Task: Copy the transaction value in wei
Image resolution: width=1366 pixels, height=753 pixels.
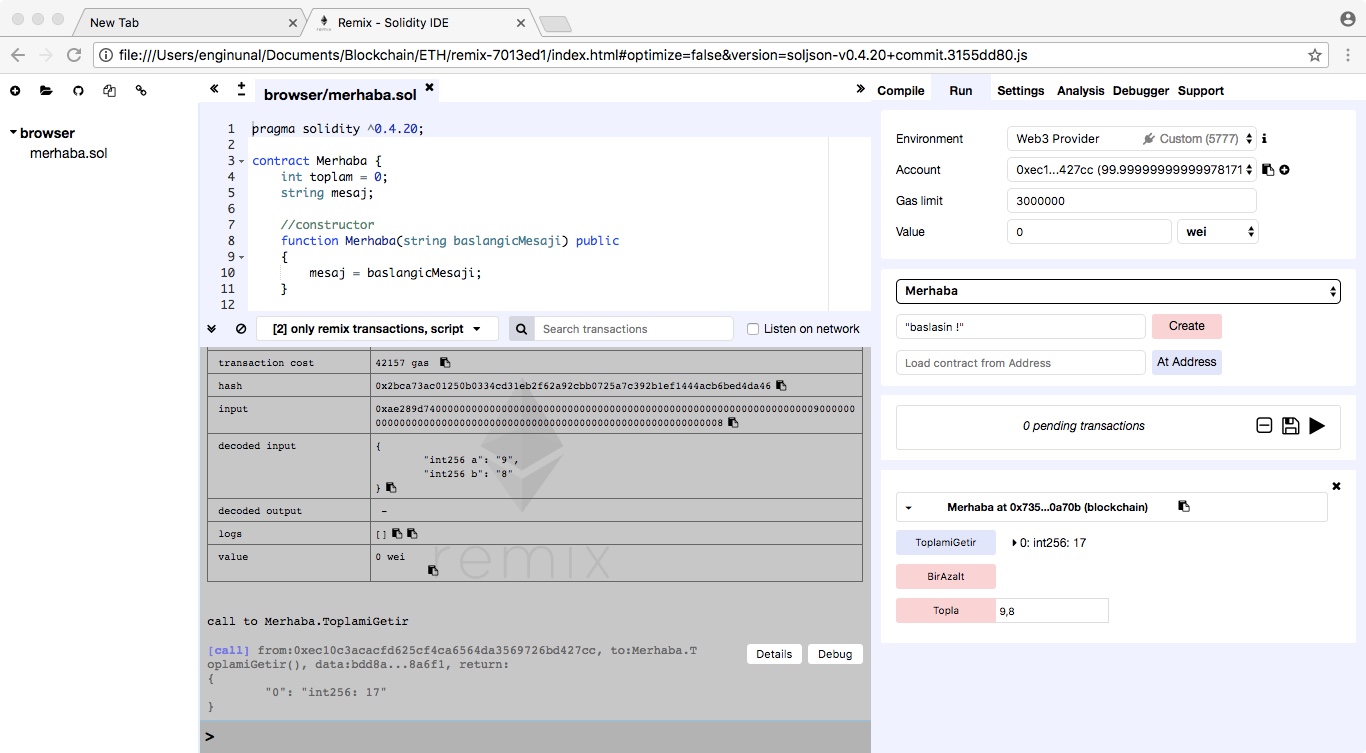Action: point(433,571)
